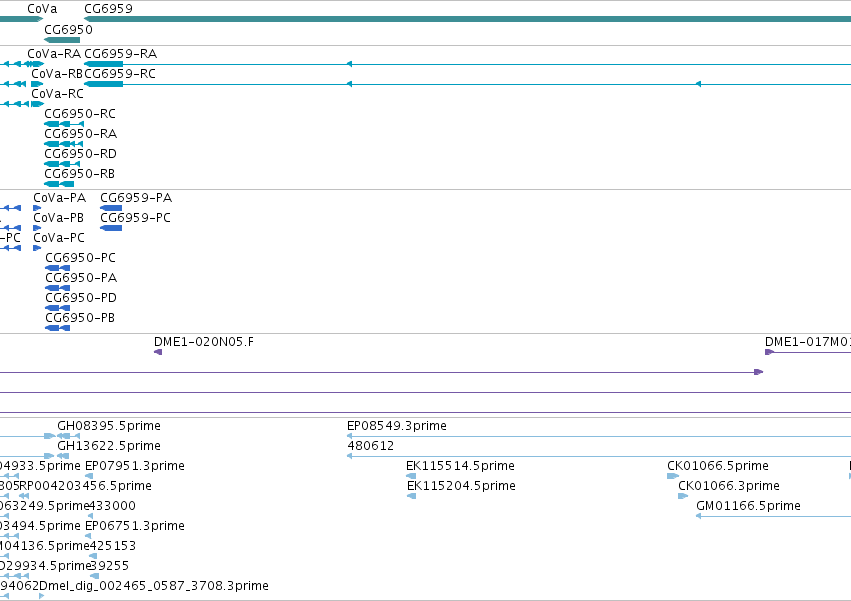Click the DME1-017M01 feature label
Viewport: 851px width, 601px height.
click(x=808, y=342)
